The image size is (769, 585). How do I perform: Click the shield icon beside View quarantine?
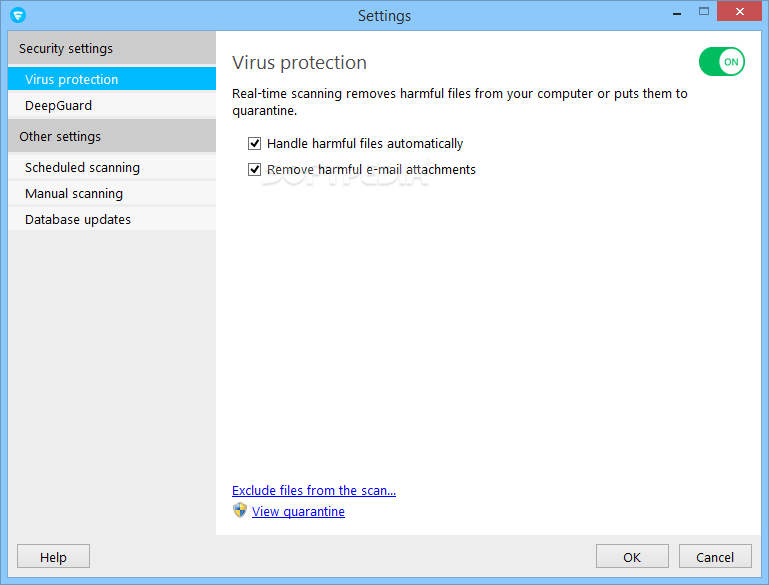click(x=240, y=510)
